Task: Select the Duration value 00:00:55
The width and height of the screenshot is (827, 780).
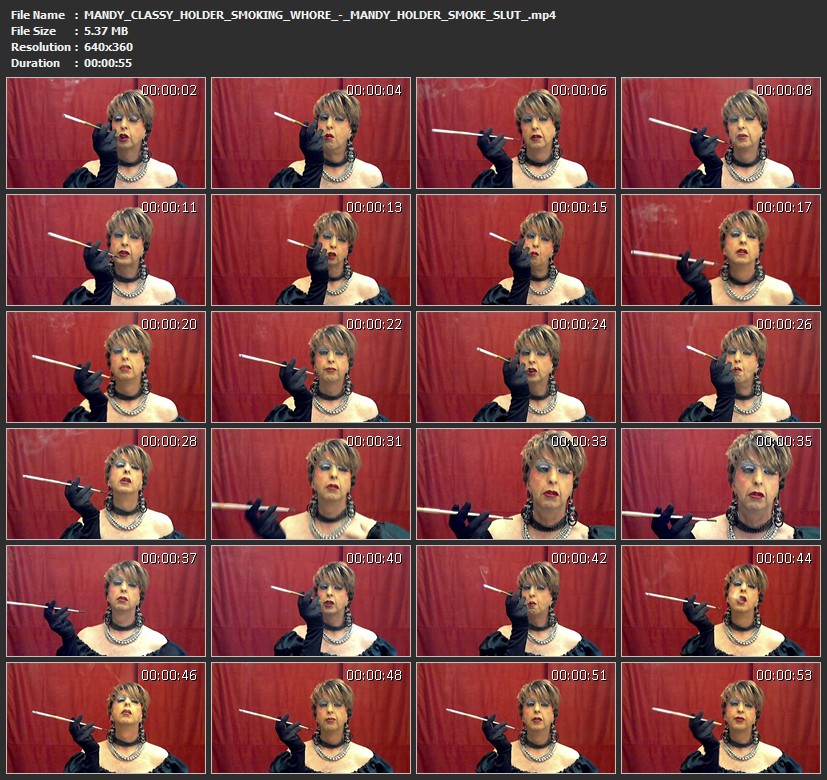Action: [108, 63]
